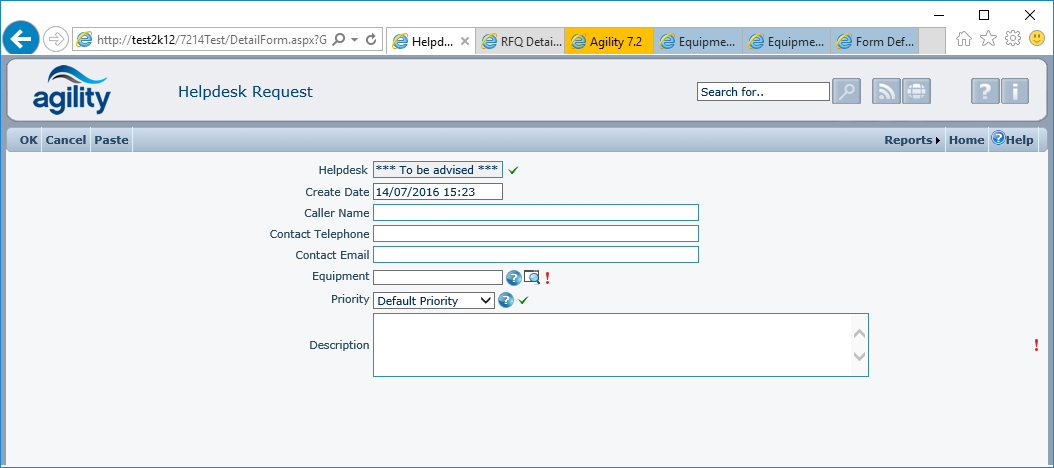
Task: Switch to the RFQ Detail tab
Action: tap(521, 41)
